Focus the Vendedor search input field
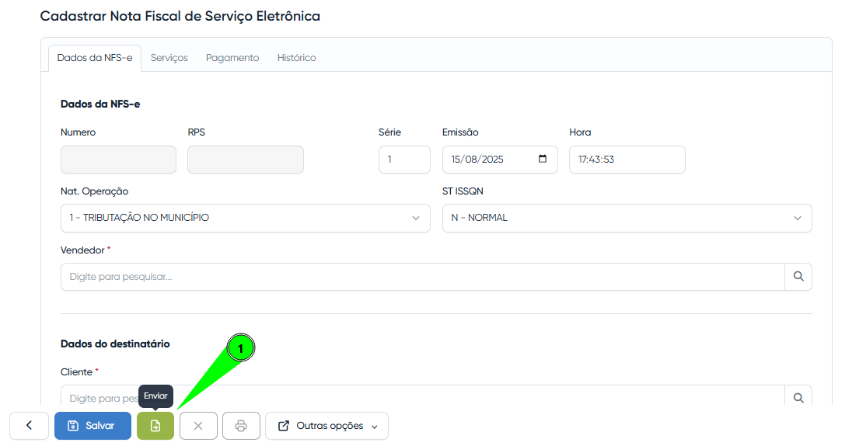 422,277
